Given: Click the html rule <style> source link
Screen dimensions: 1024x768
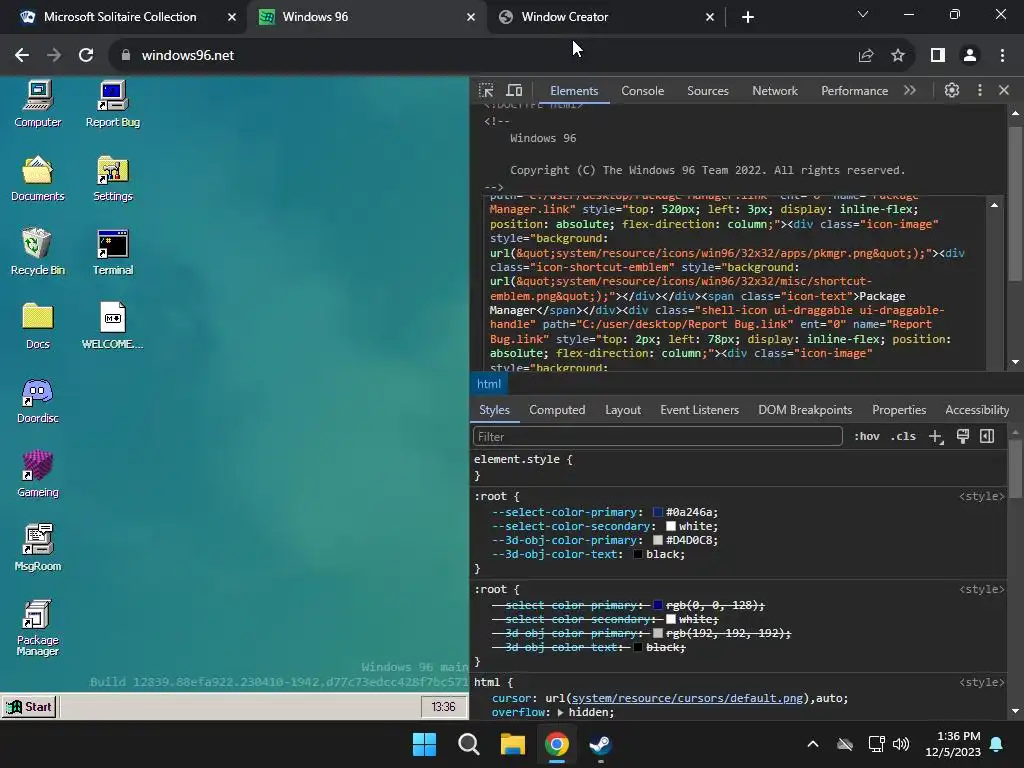Looking at the screenshot, I should pos(982,682).
